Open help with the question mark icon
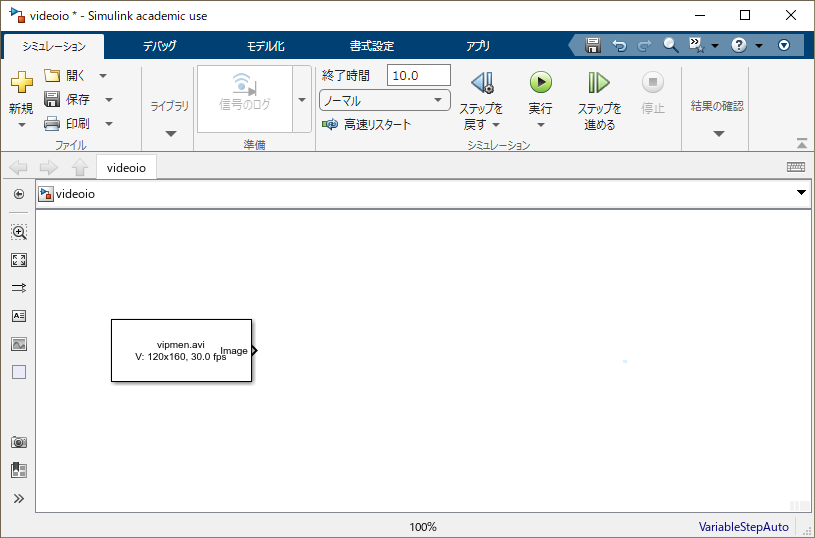Screen dimensions: 815x538 (x=739, y=45)
